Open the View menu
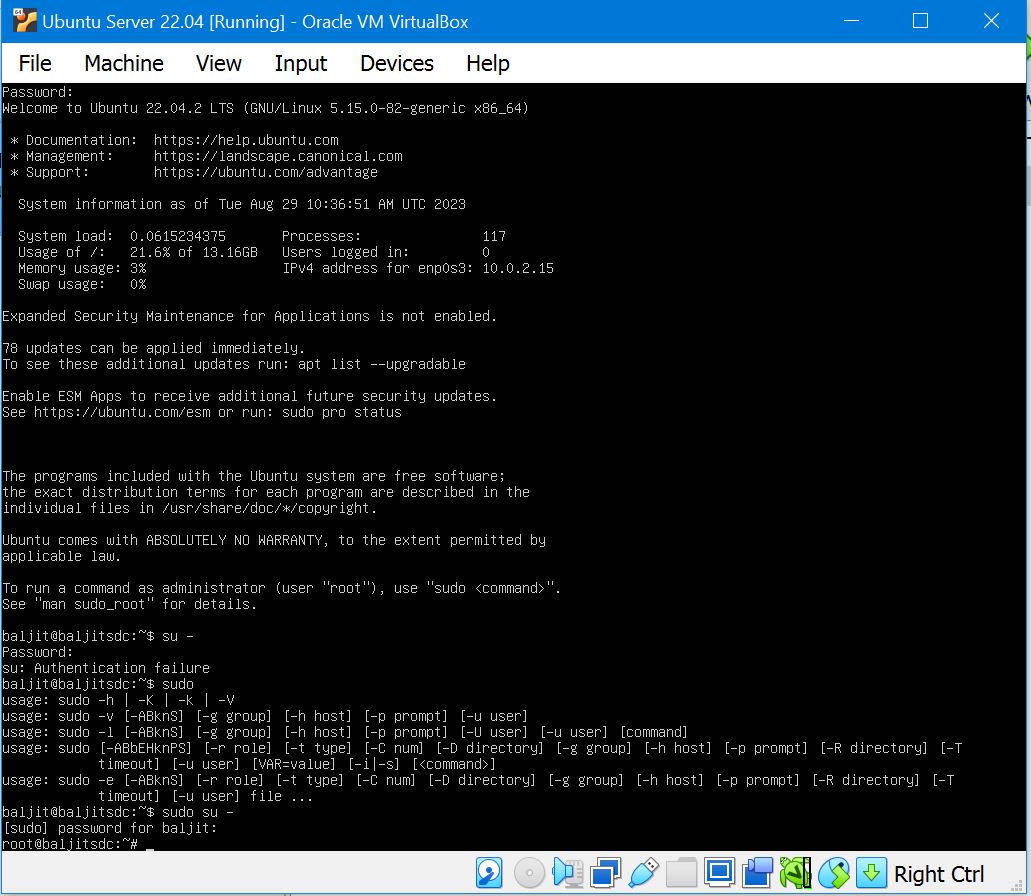The image size is (1031, 896). click(218, 63)
